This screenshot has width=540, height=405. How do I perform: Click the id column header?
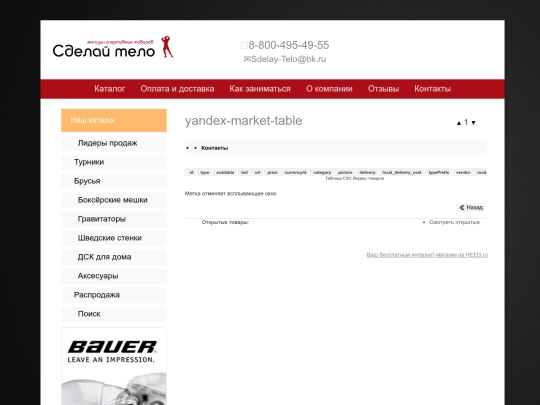[191, 172]
